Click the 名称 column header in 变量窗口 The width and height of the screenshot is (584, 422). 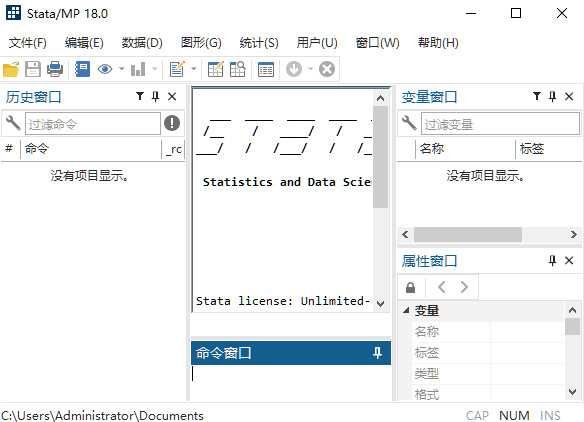click(465, 149)
